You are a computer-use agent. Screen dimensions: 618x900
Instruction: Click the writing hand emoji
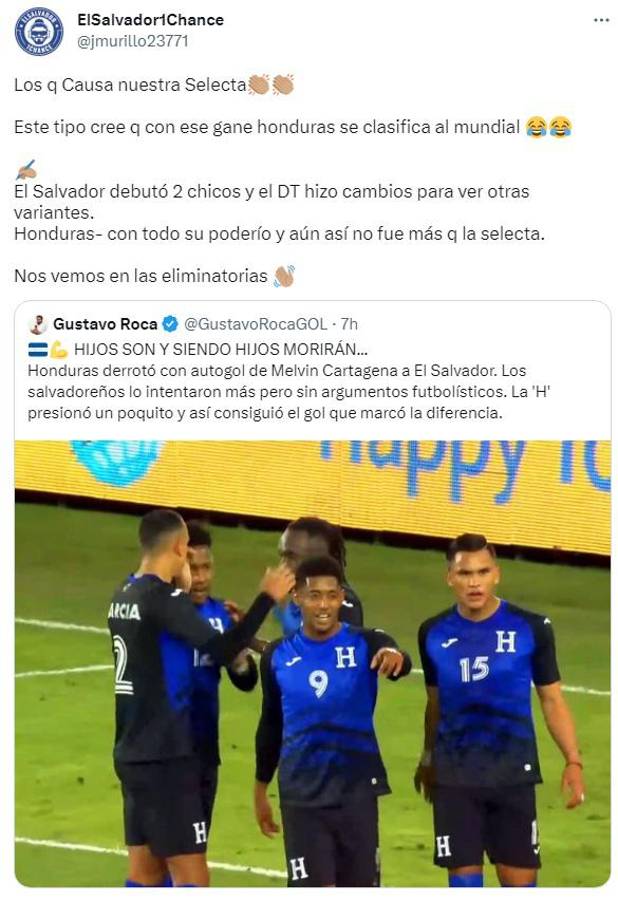[x=25, y=170]
